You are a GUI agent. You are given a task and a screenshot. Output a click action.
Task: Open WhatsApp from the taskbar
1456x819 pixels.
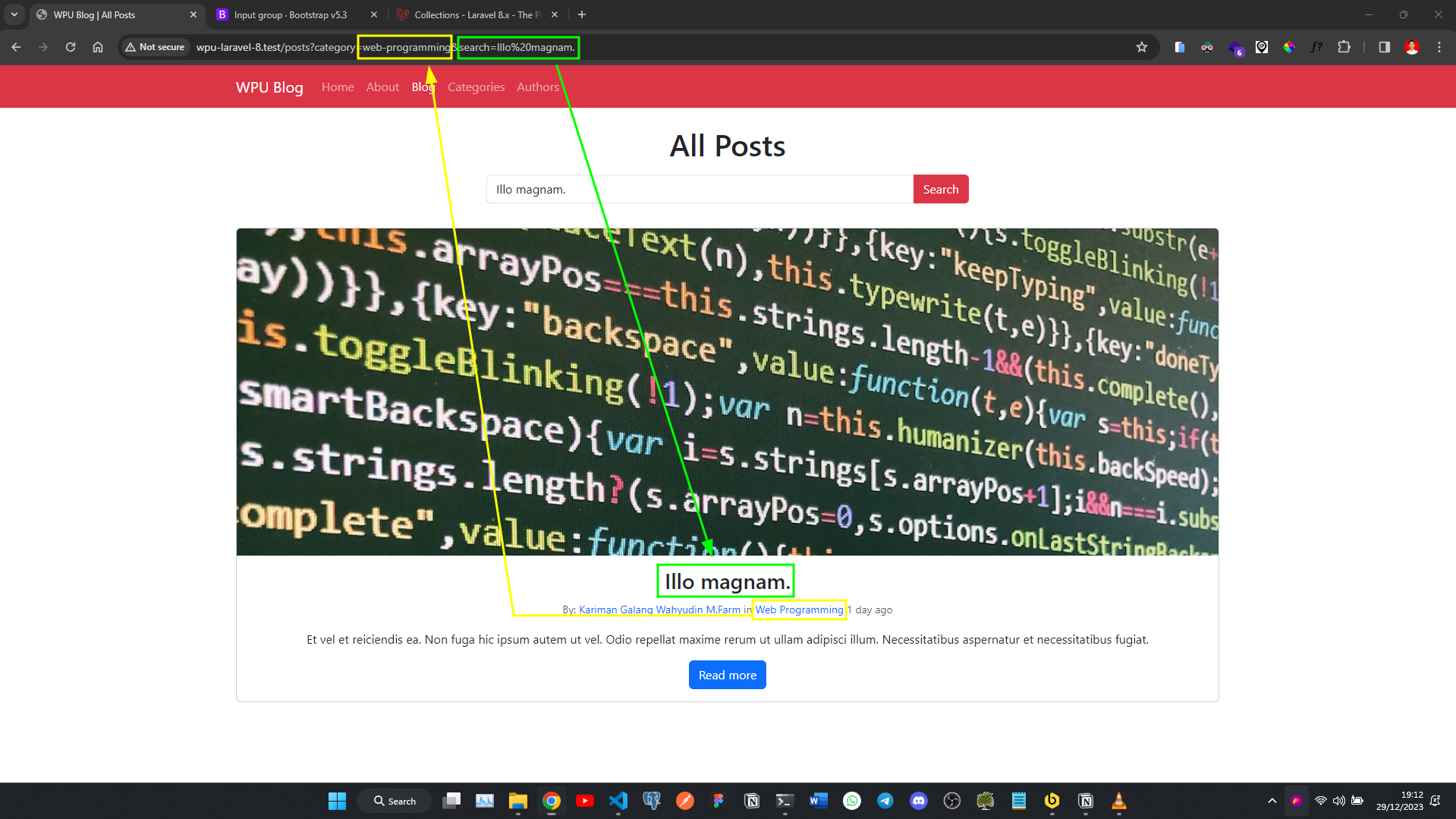tap(852, 800)
